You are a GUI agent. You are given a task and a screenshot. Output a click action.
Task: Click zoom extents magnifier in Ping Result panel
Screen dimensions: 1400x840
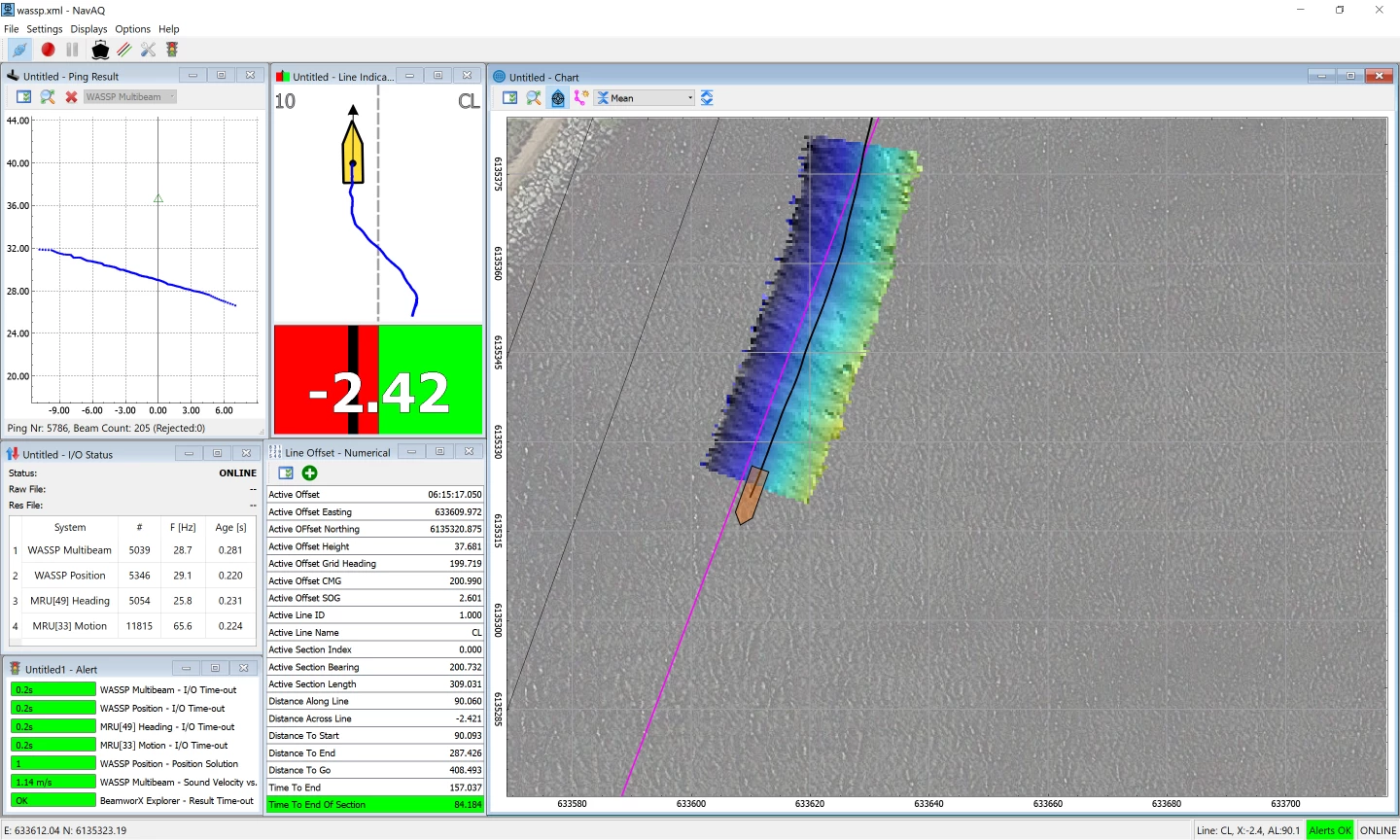(48, 96)
